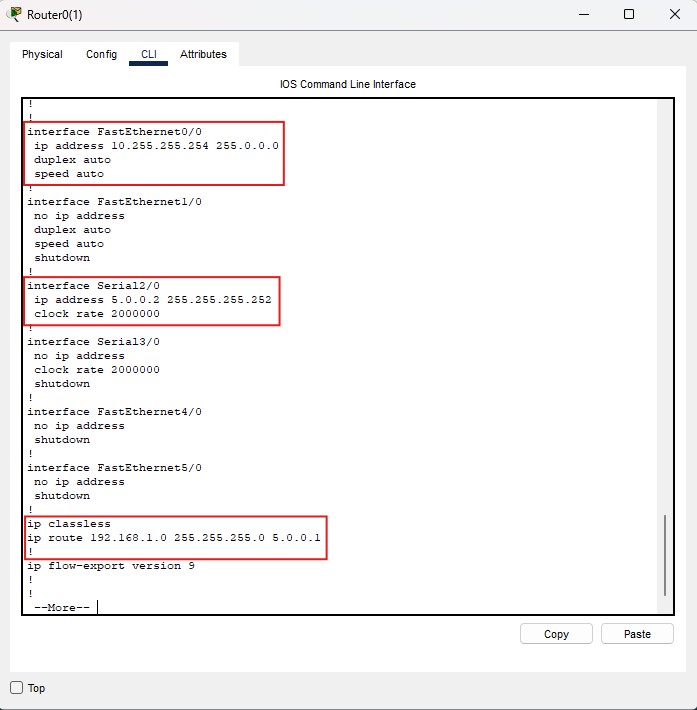Click the 'ip route 192.168.1.0' line
Viewport: 697px width, 710px height.
click(x=173, y=538)
